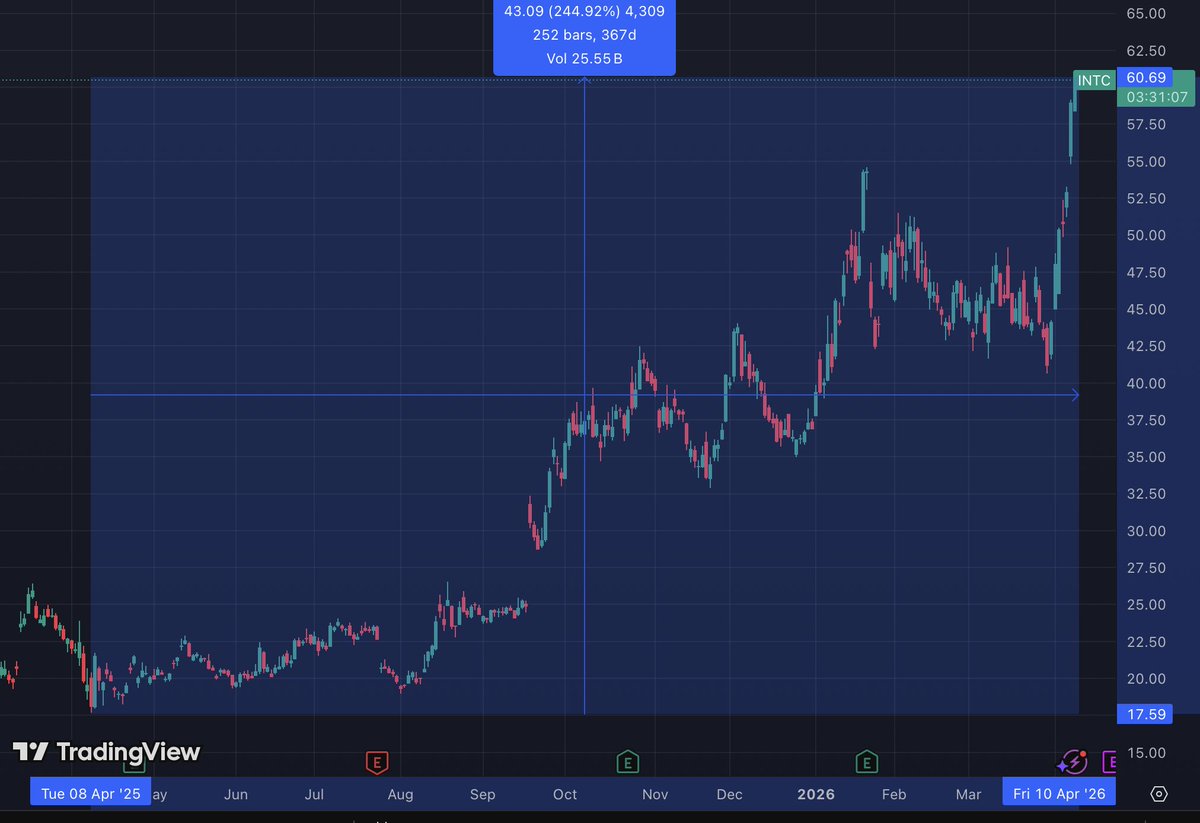The height and width of the screenshot is (823, 1200).
Task: Click the 35.00 price scale label
Action: (x=1145, y=458)
